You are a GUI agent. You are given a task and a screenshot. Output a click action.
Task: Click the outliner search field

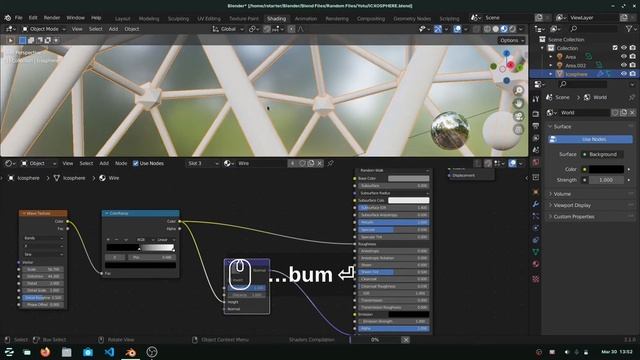594,29
